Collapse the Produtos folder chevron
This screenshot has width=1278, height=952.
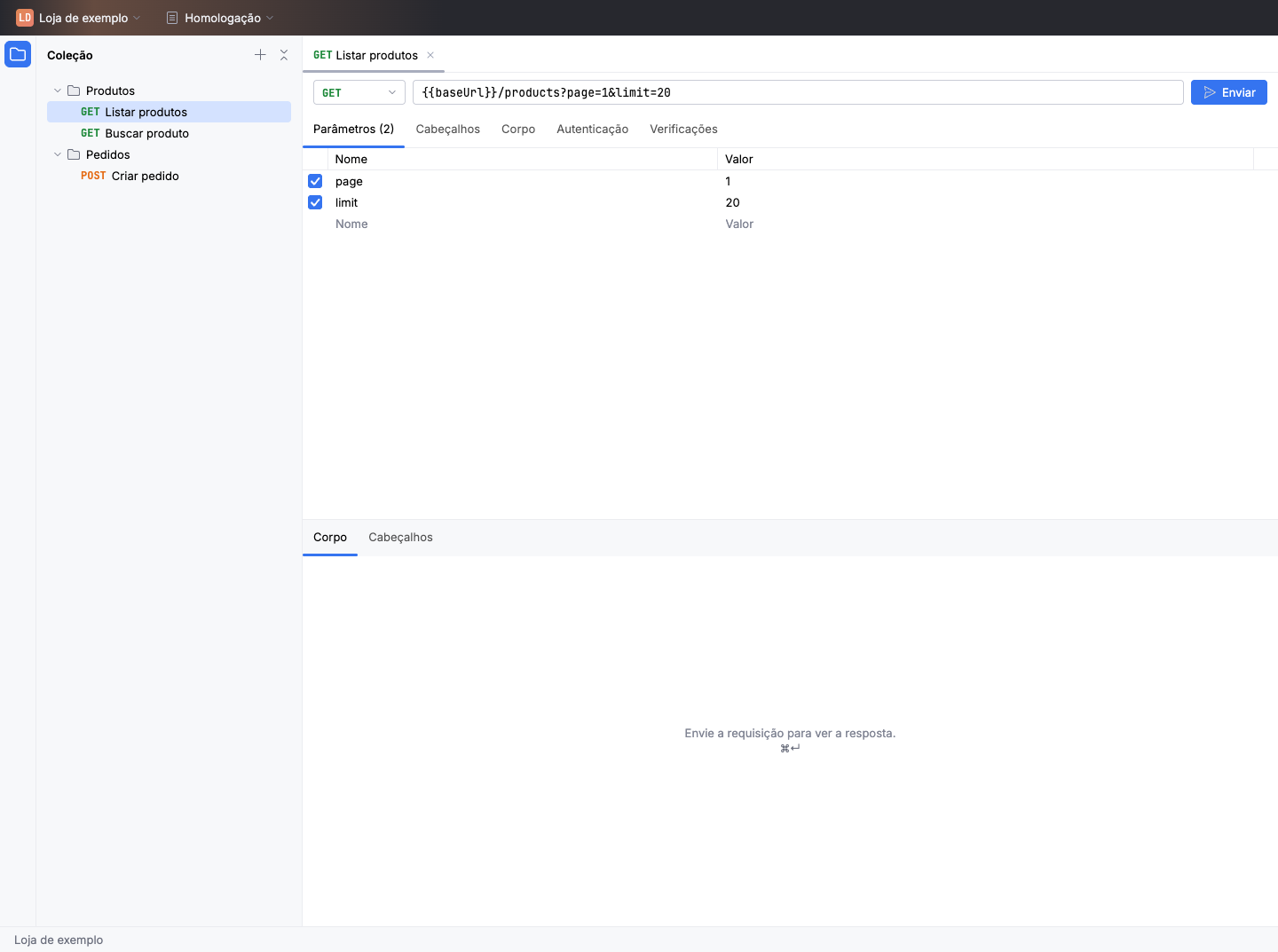pos(58,90)
